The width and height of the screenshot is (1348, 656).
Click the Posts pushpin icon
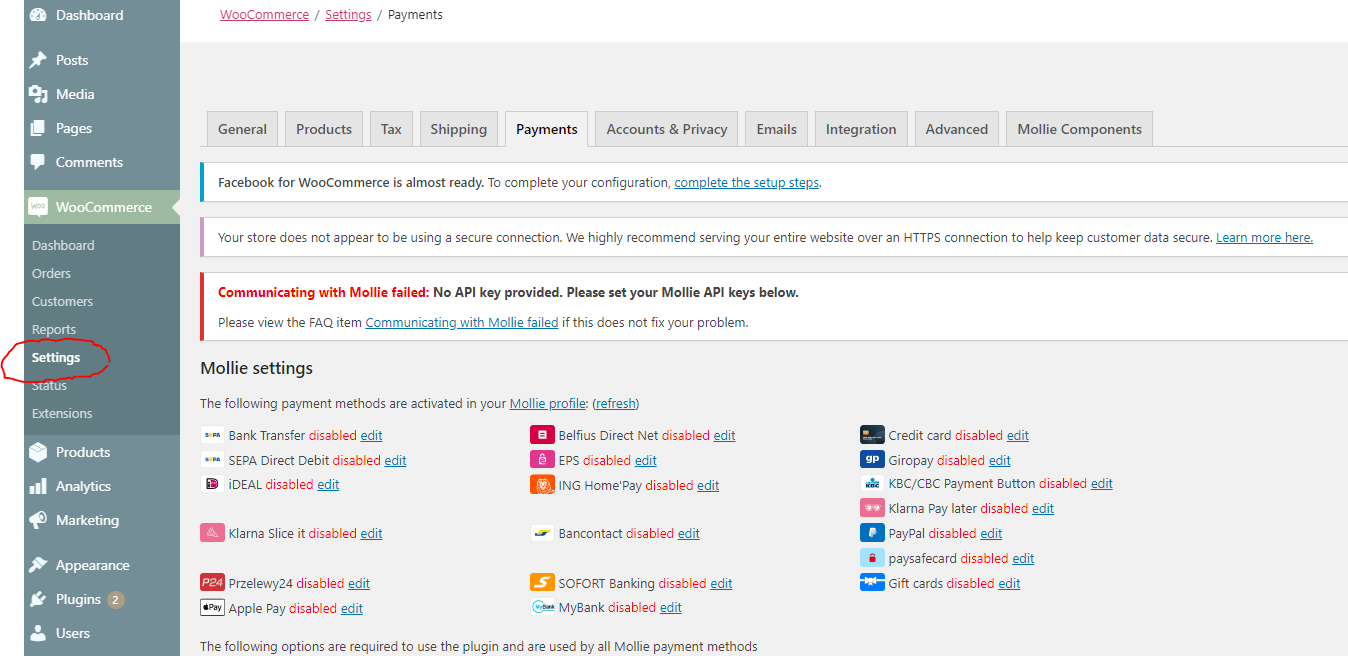click(x=38, y=60)
